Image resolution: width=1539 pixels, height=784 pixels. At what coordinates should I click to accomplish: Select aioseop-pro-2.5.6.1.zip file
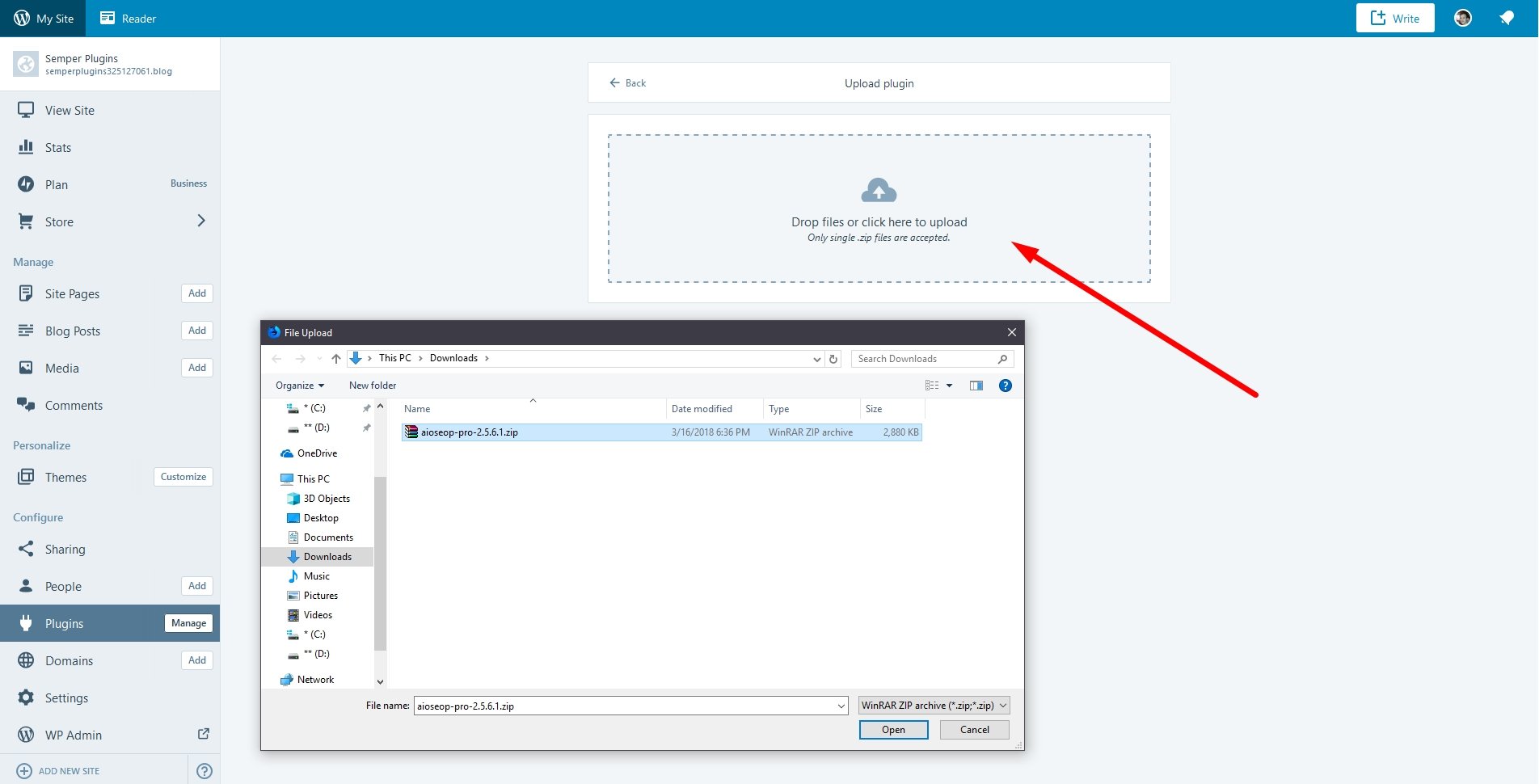pos(661,432)
